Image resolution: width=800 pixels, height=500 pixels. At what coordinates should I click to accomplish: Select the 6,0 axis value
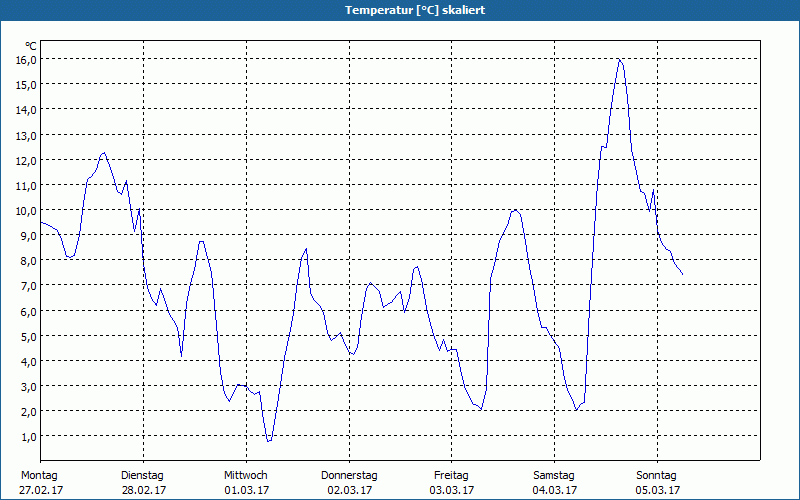[29, 311]
